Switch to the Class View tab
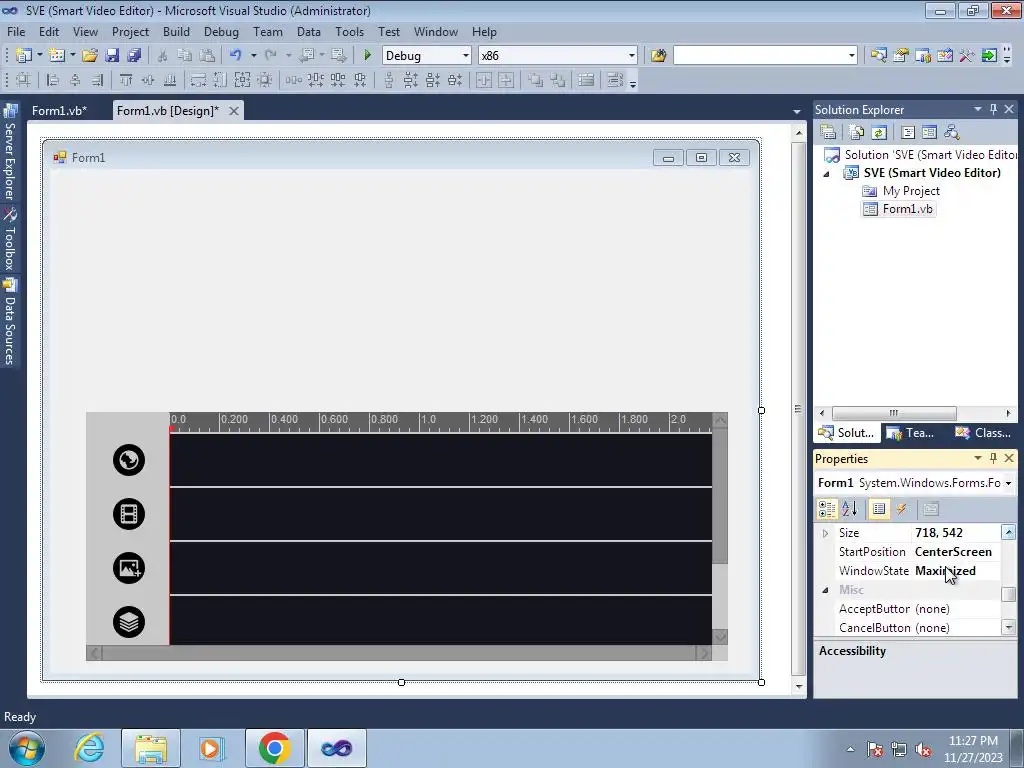The height and width of the screenshot is (768, 1024). (x=982, y=432)
